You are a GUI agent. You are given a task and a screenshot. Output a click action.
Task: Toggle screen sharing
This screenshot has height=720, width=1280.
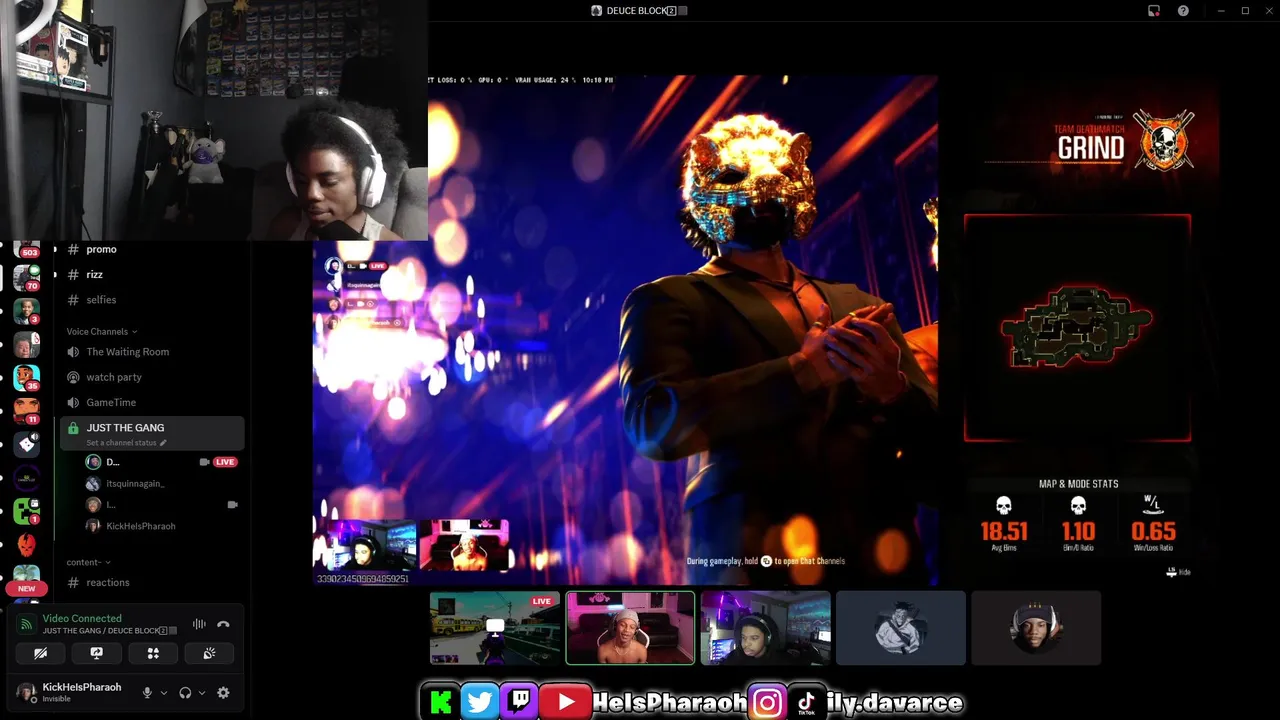tap(97, 653)
